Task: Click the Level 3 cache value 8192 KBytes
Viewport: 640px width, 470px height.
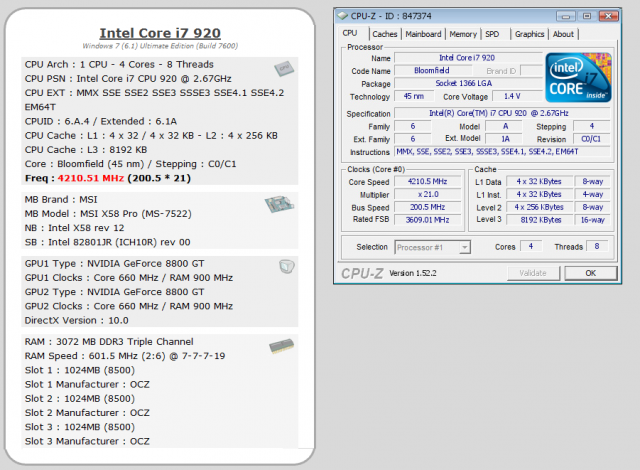Action: tap(539, 220)
